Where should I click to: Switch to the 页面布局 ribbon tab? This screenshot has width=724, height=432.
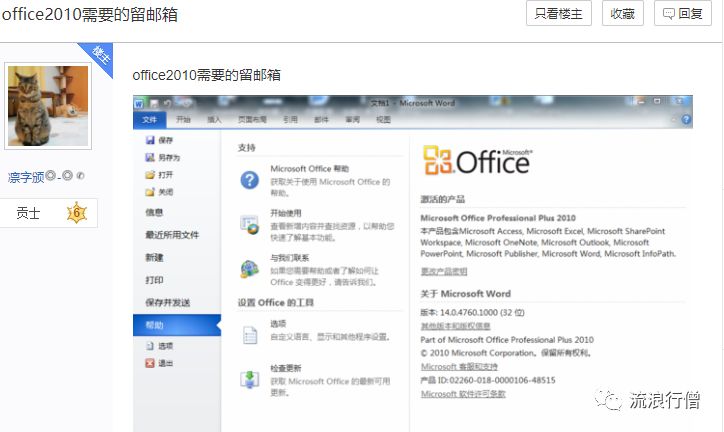tap(252, 120)
